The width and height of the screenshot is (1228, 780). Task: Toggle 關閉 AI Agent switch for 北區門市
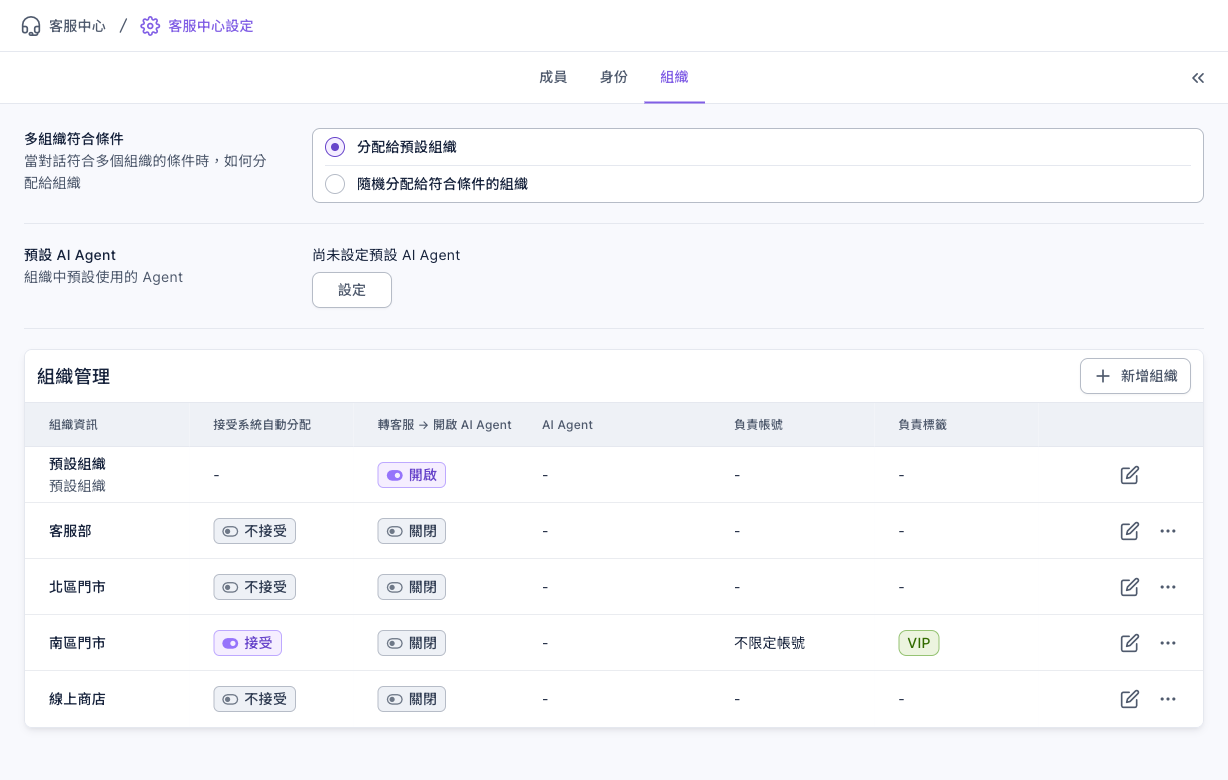point(411,587)
